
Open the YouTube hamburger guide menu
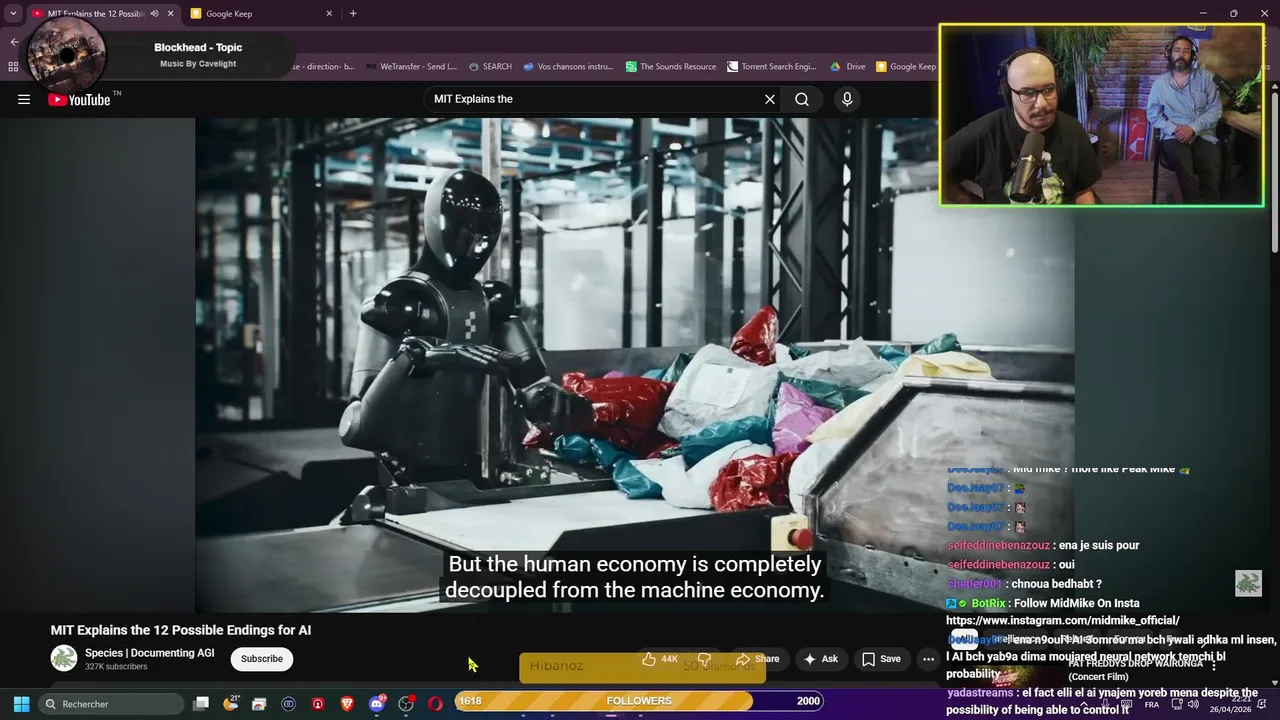point(24,99)
